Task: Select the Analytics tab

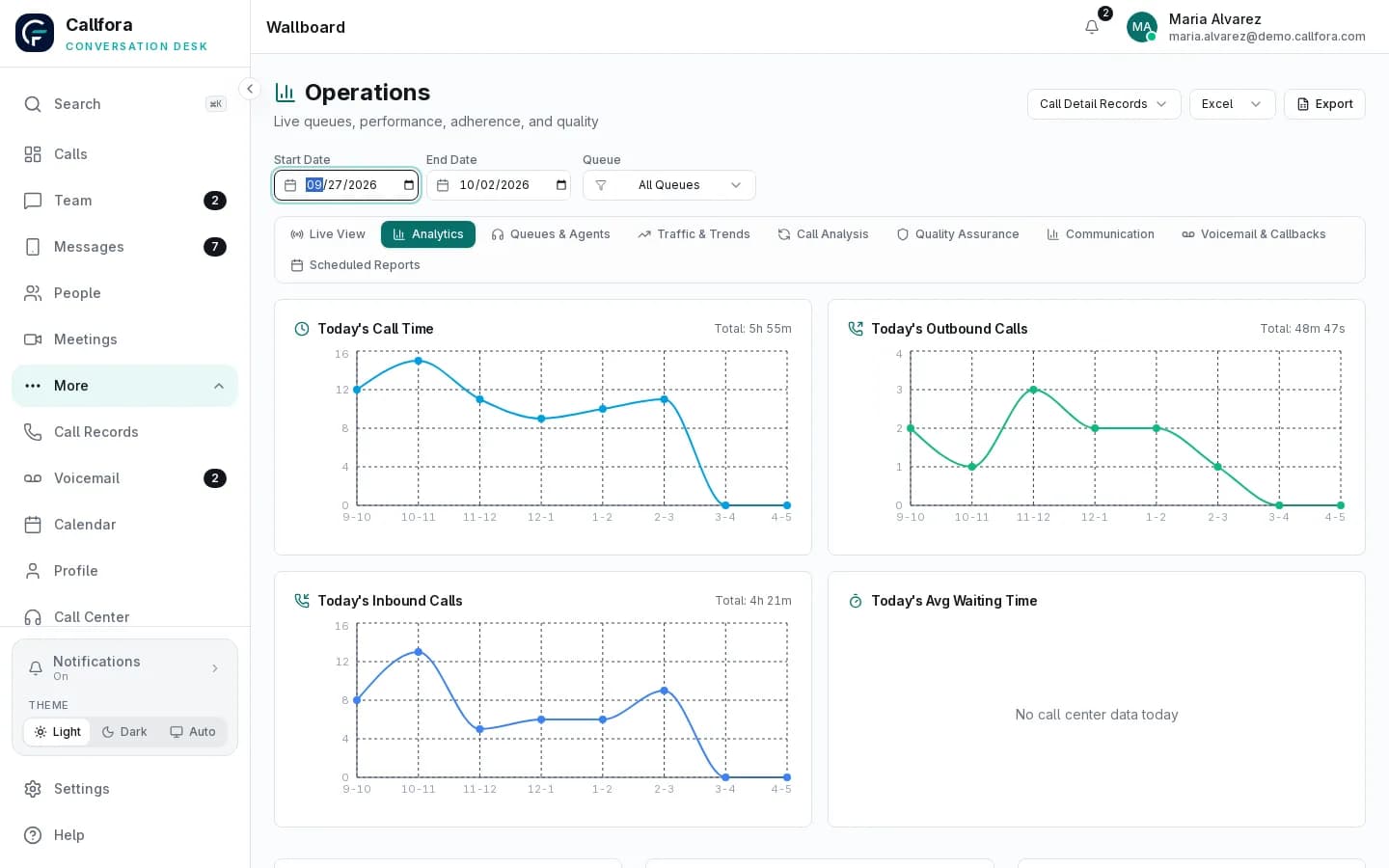Action: (428, 234)
